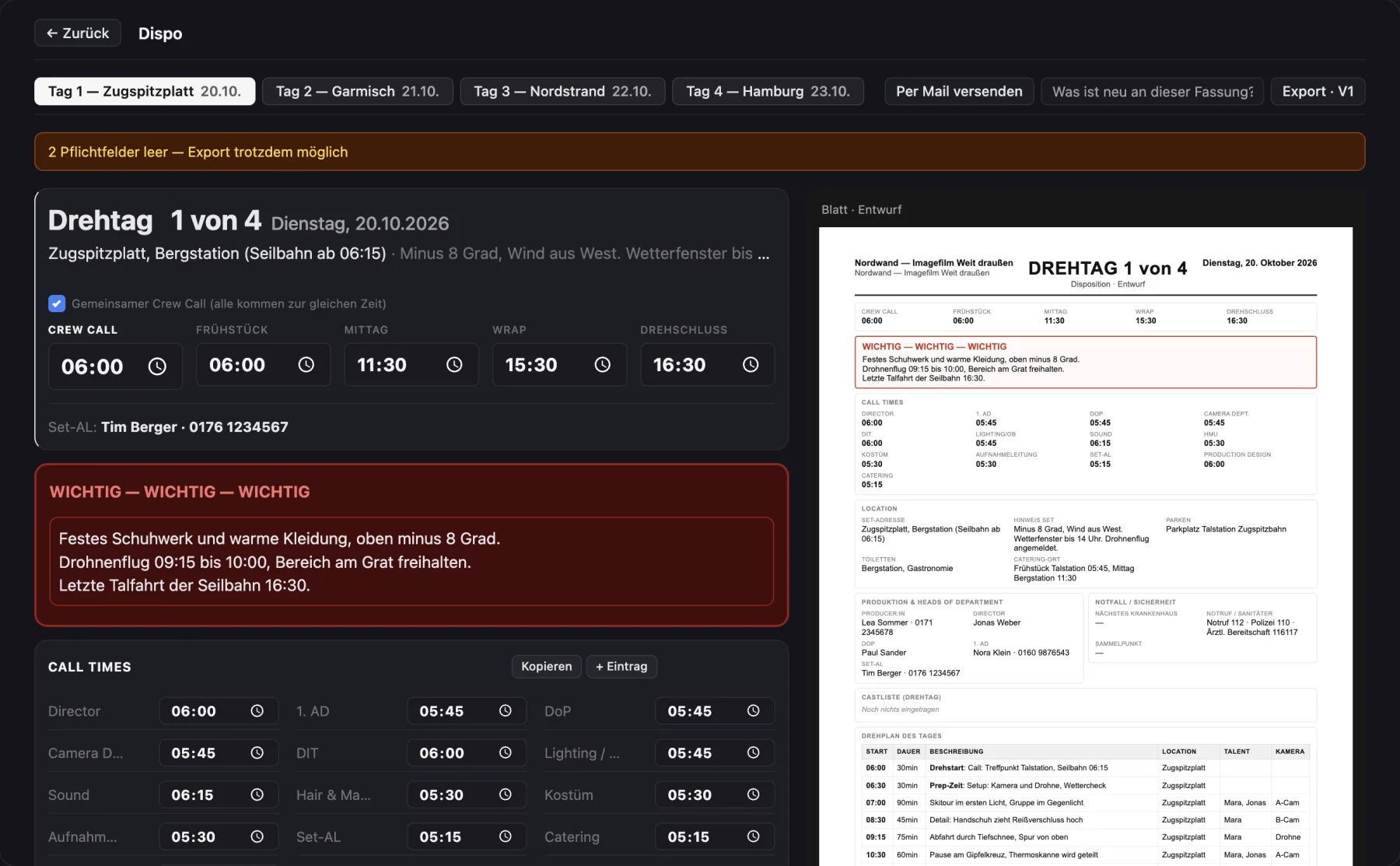Open clock picker for Frühstück time

pos(306,365)
